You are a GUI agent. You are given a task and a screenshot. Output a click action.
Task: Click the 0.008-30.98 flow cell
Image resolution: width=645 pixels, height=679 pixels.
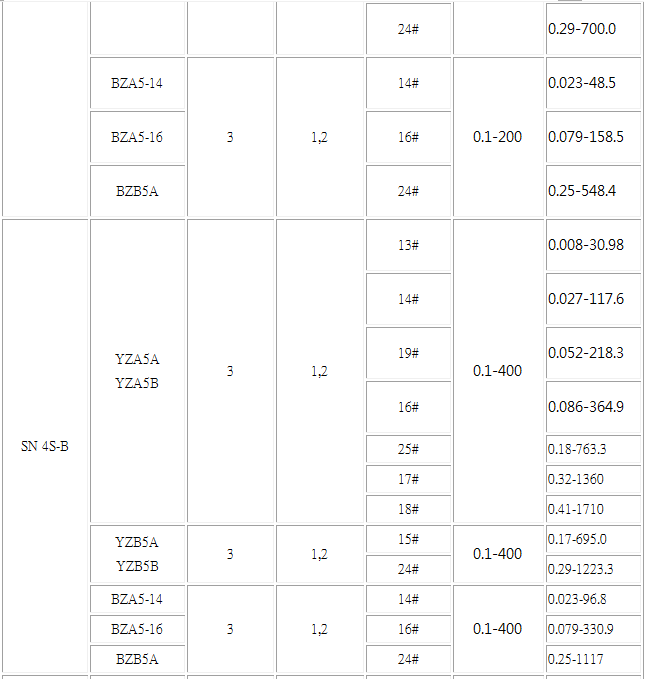(593, 245)
